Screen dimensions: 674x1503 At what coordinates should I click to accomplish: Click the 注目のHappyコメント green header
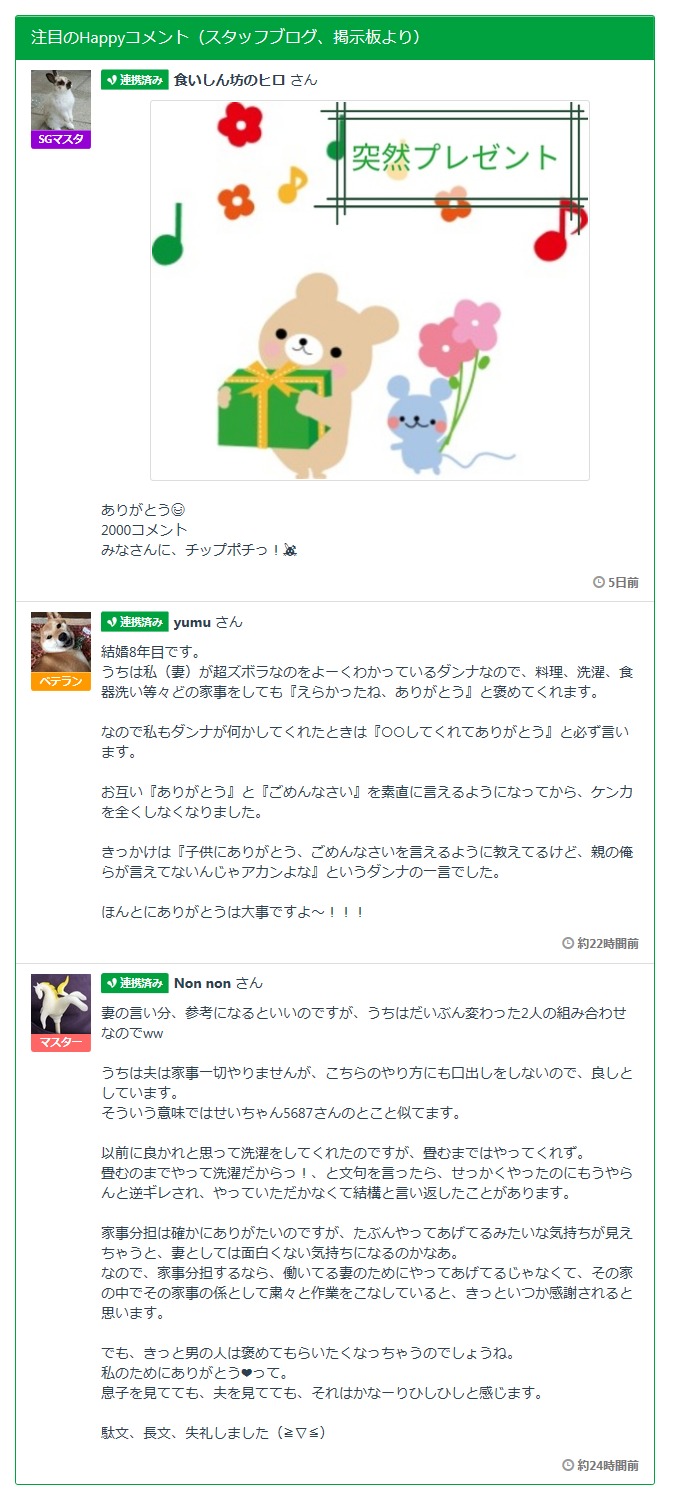[335, 38]
